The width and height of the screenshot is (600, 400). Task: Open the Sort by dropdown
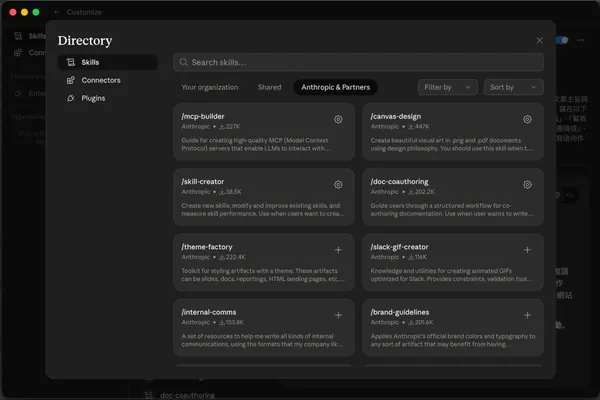coord(513,87)
